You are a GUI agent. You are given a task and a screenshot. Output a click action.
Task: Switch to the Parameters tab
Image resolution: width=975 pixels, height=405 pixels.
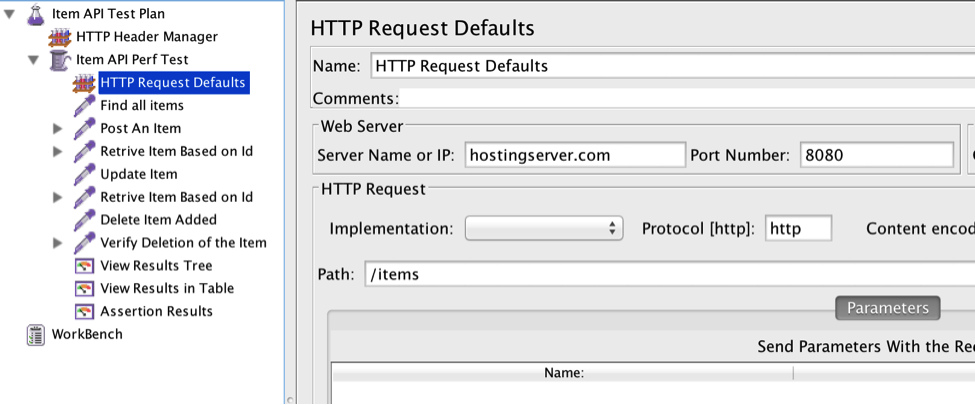pos(887,308)
